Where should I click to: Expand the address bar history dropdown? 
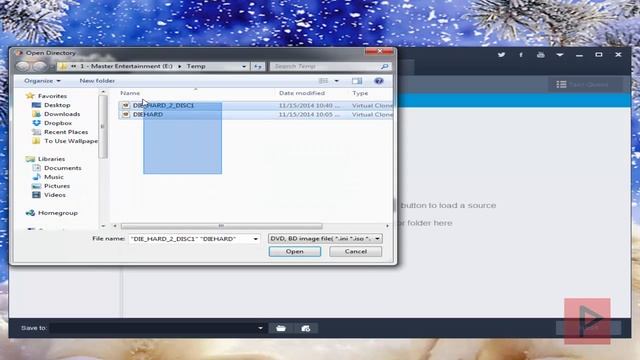point(244,66)
